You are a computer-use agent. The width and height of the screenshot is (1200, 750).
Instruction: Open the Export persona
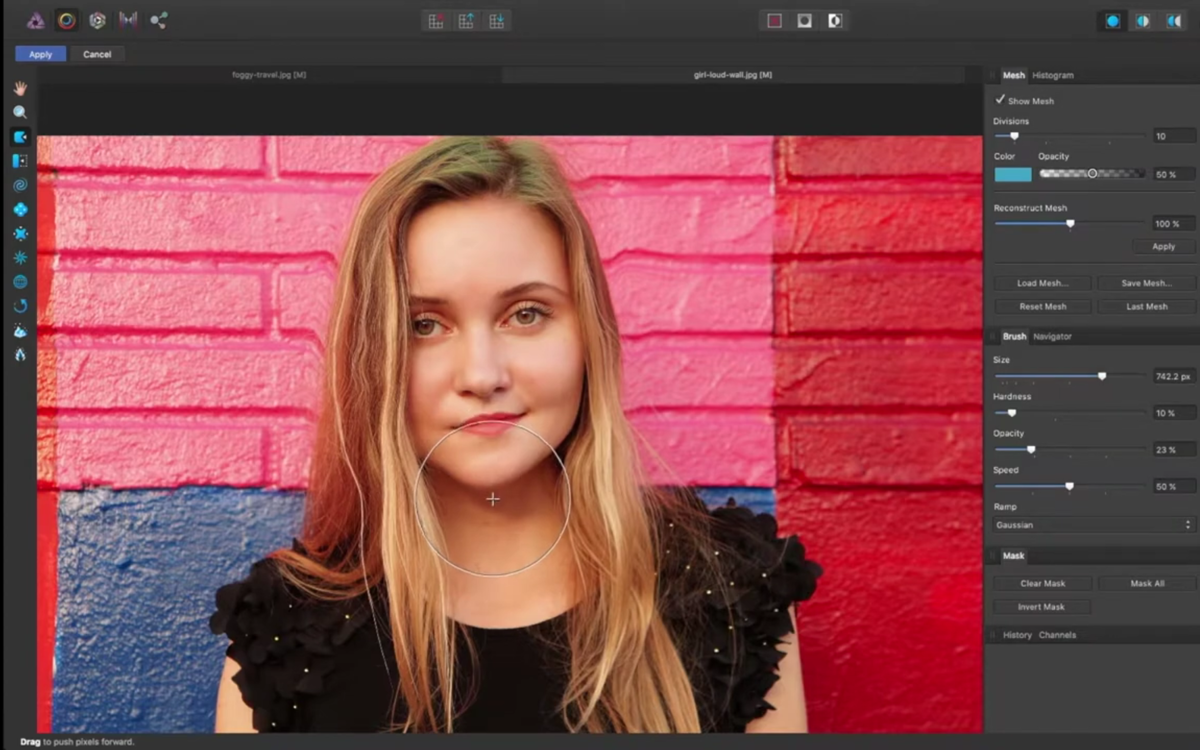tap(158, 20)
